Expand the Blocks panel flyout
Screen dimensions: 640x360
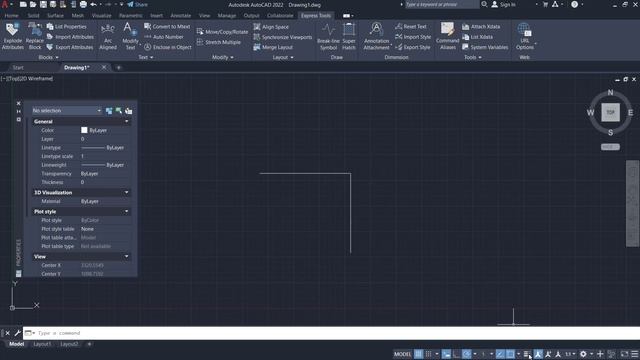click(49, 58)
